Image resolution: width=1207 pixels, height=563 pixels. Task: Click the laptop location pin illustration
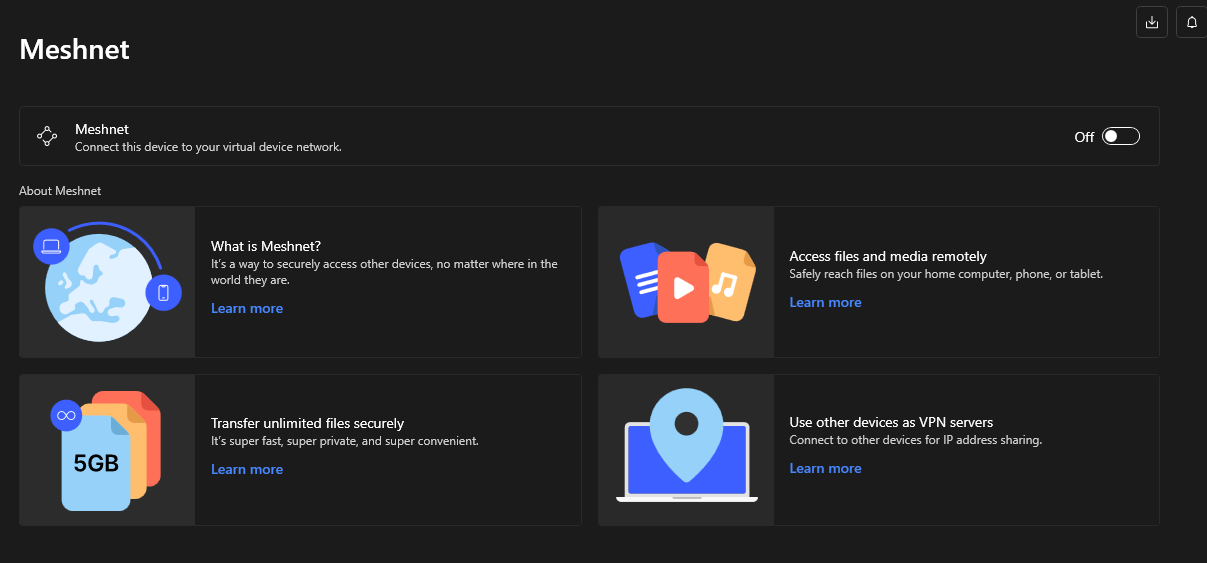coord(686,450)
